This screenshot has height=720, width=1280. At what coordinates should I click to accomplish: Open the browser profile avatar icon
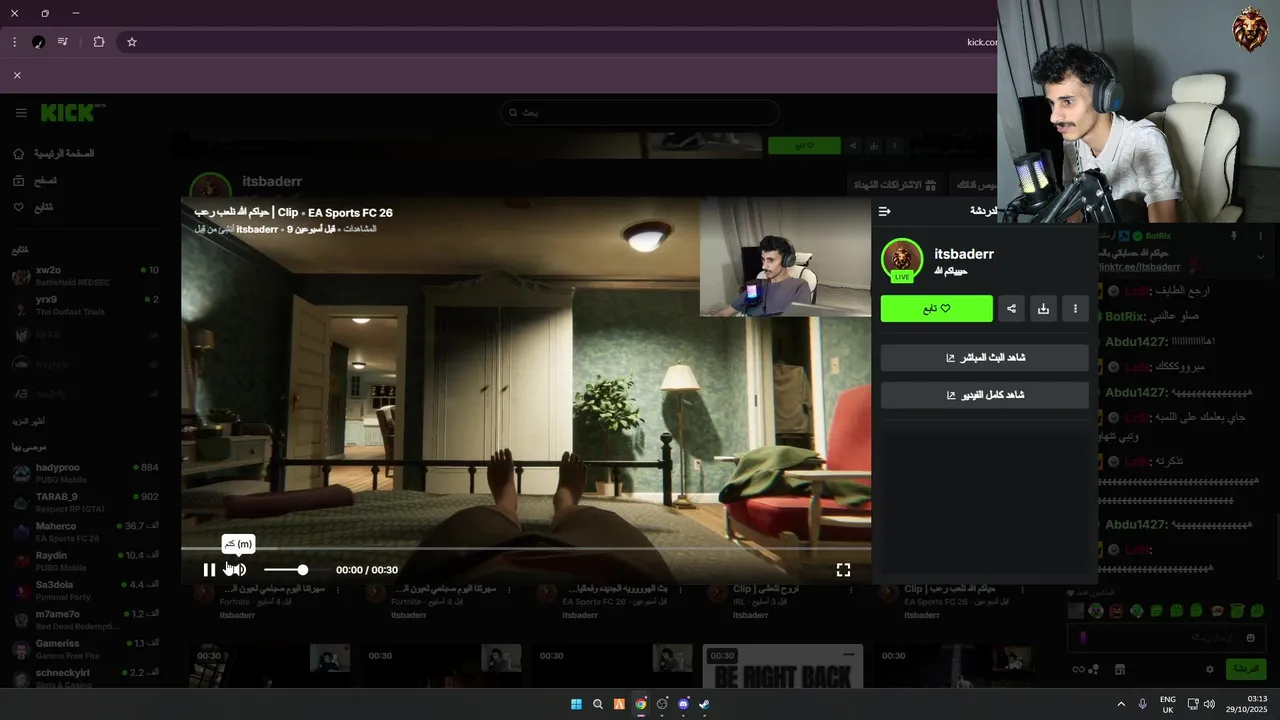tap(38, 42)
